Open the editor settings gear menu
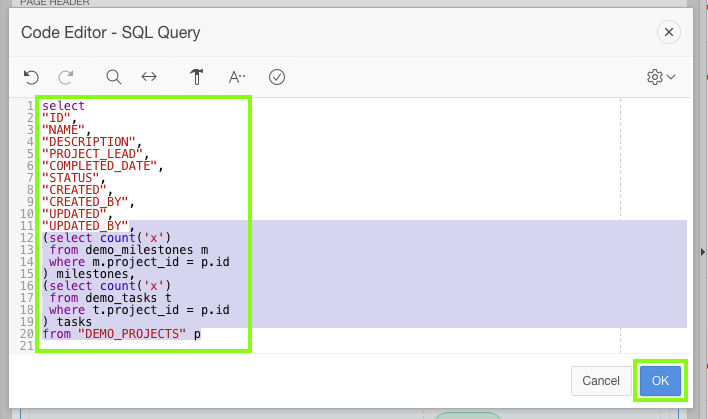 [x=661, y=77]
